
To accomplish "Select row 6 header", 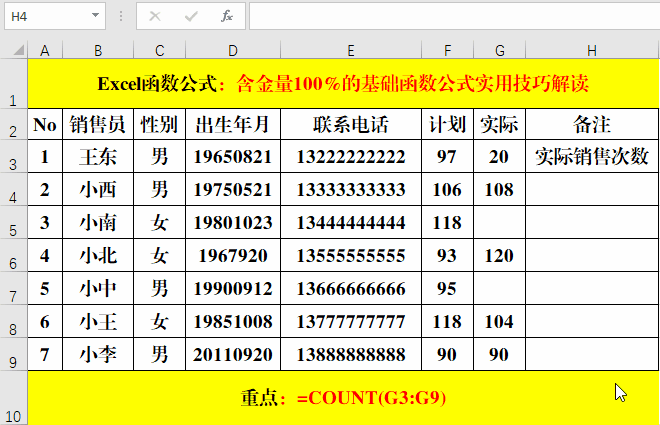I will coord(13,255).
